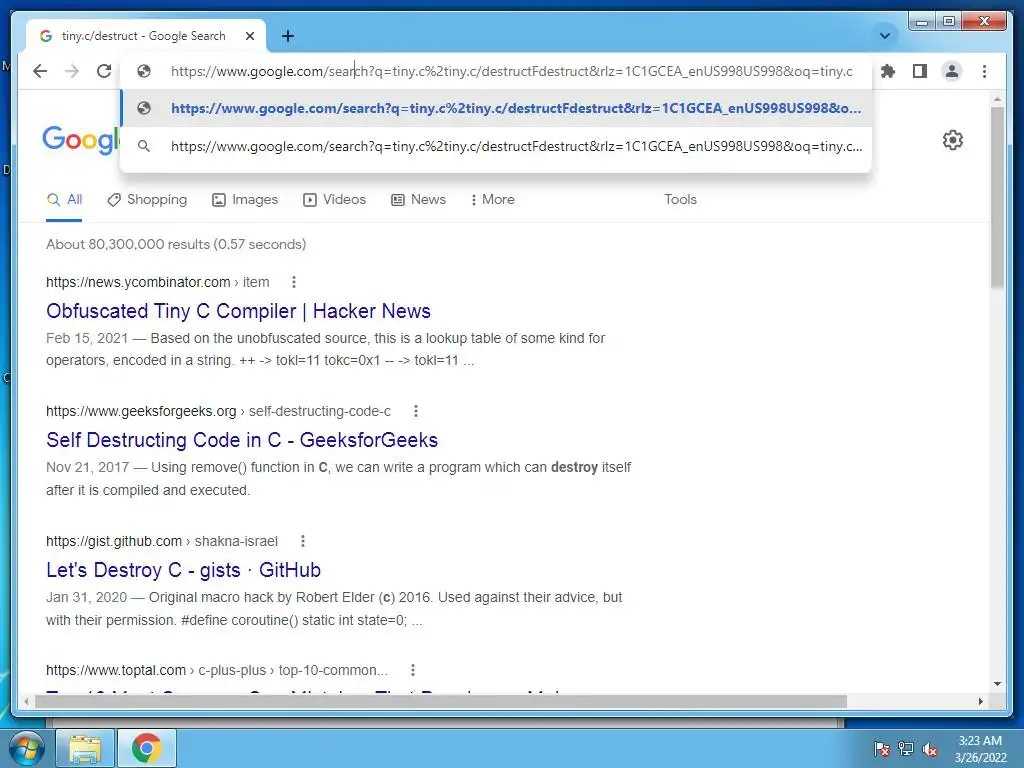Open Self Destructing Code in C result

tap(242, 440)
